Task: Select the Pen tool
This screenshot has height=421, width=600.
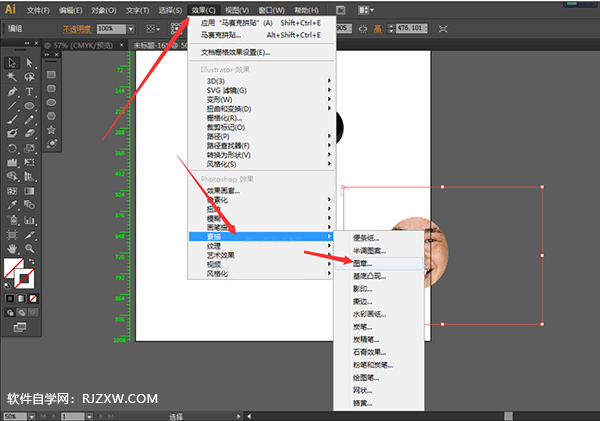Action: (x=12, y=91)
